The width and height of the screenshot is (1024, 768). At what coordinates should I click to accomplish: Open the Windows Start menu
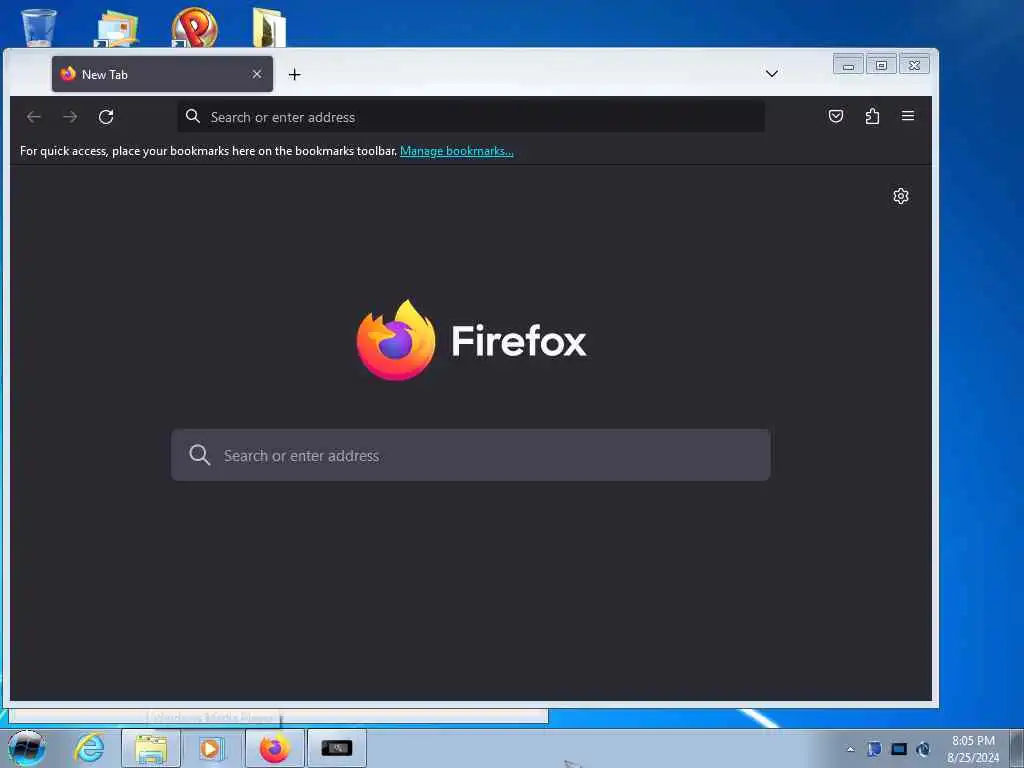click(27, 748)
